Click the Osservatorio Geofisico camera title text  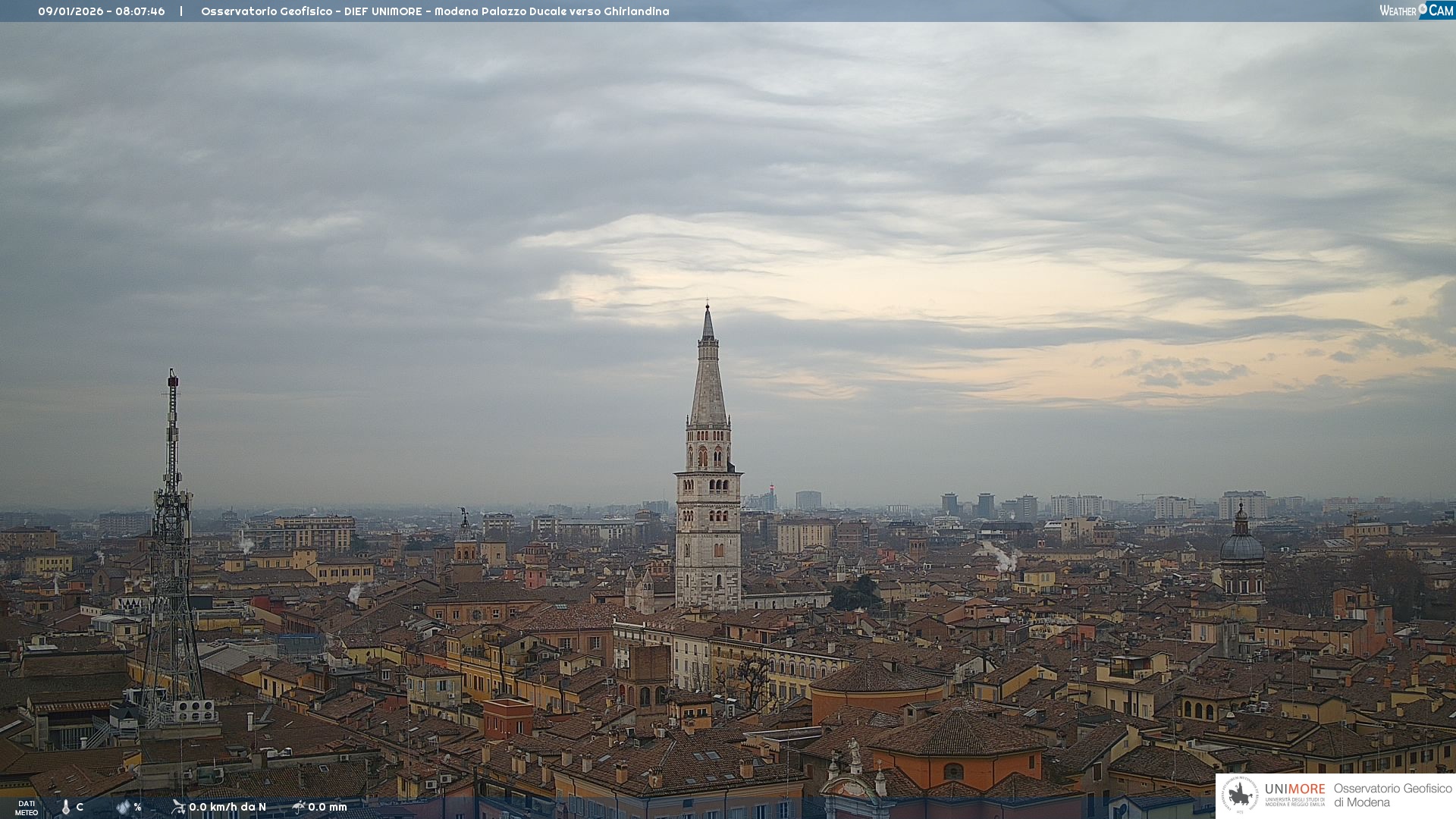click(435, 11)
